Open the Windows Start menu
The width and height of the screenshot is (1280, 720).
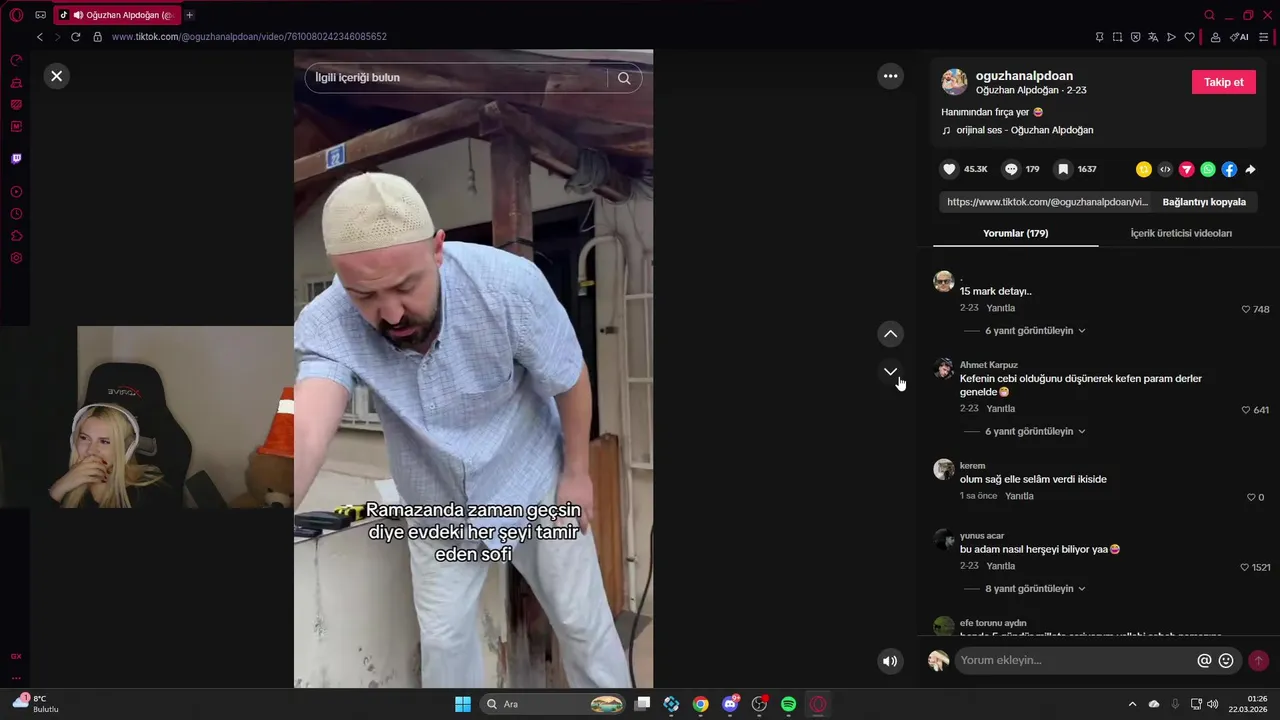463,704
